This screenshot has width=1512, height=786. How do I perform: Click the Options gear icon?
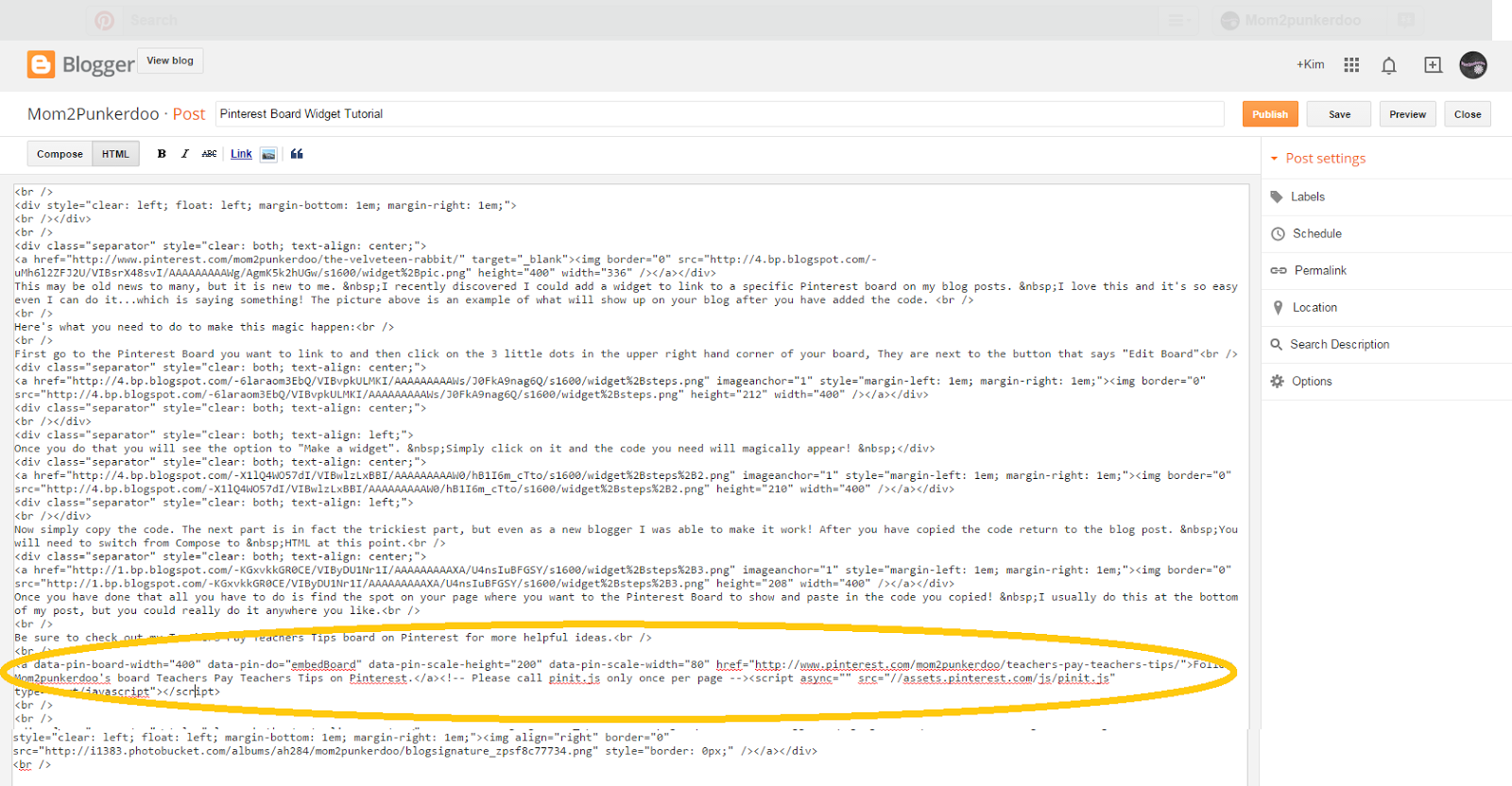coord(1277,381)
